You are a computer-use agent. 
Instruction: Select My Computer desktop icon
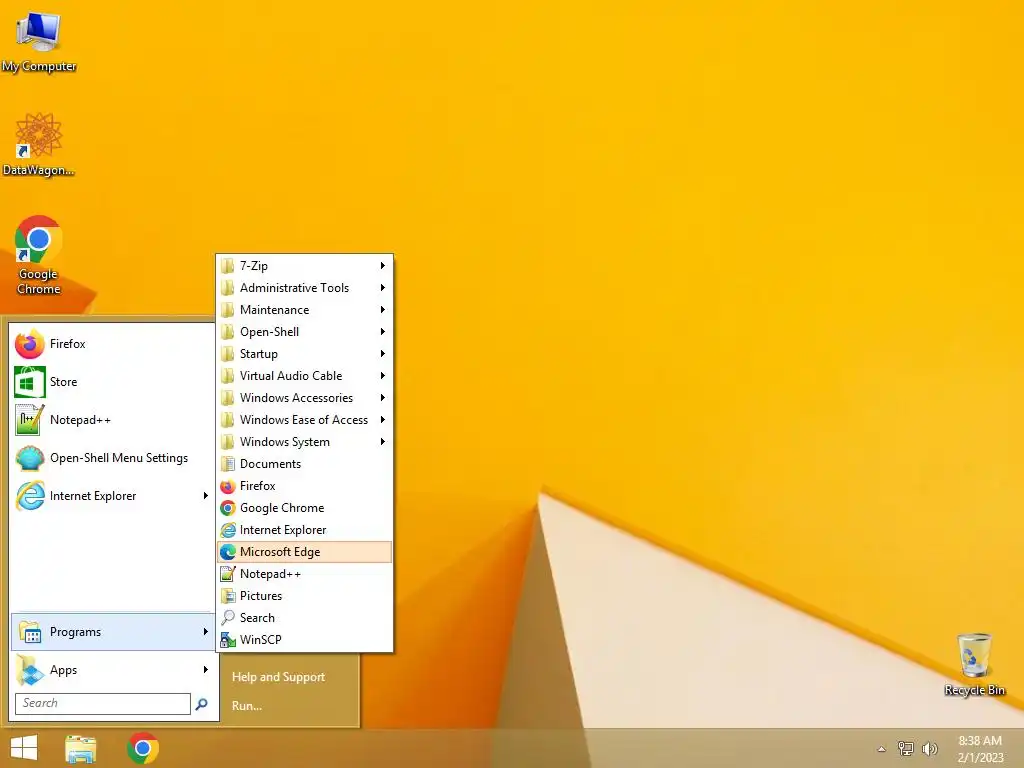tap(39, 41)
